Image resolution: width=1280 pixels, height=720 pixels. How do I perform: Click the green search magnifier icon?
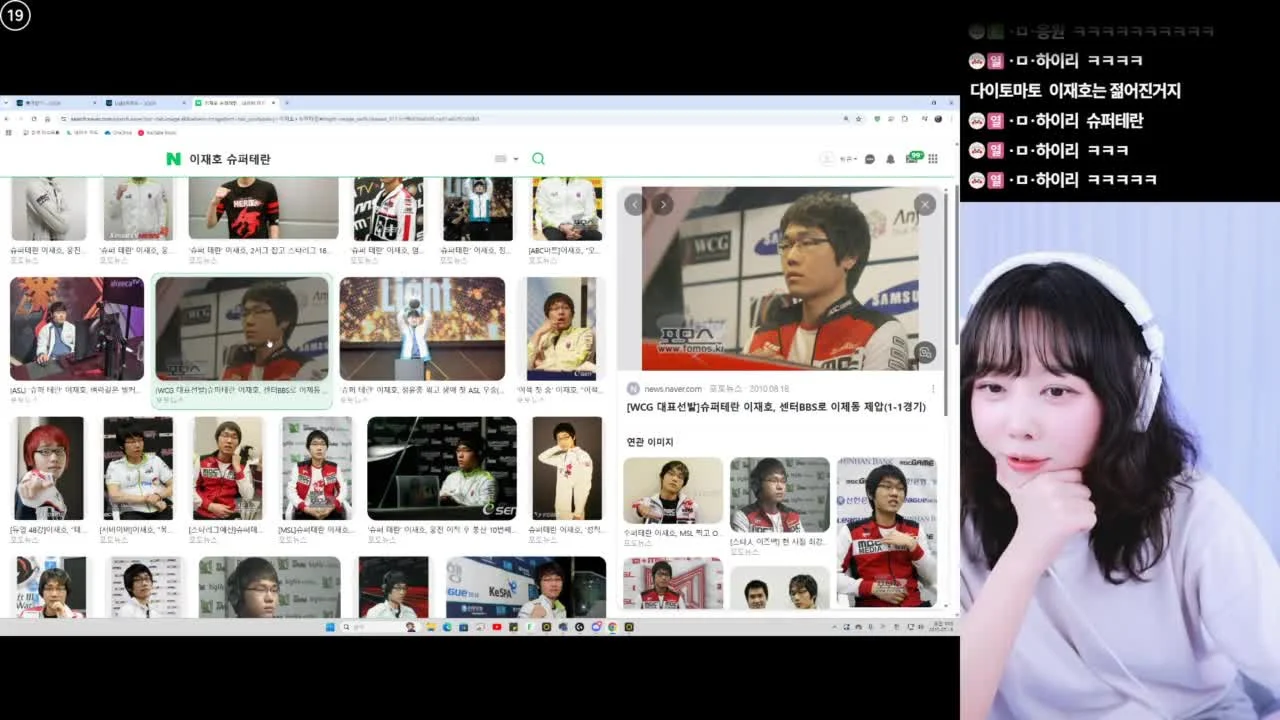[538, 159]
